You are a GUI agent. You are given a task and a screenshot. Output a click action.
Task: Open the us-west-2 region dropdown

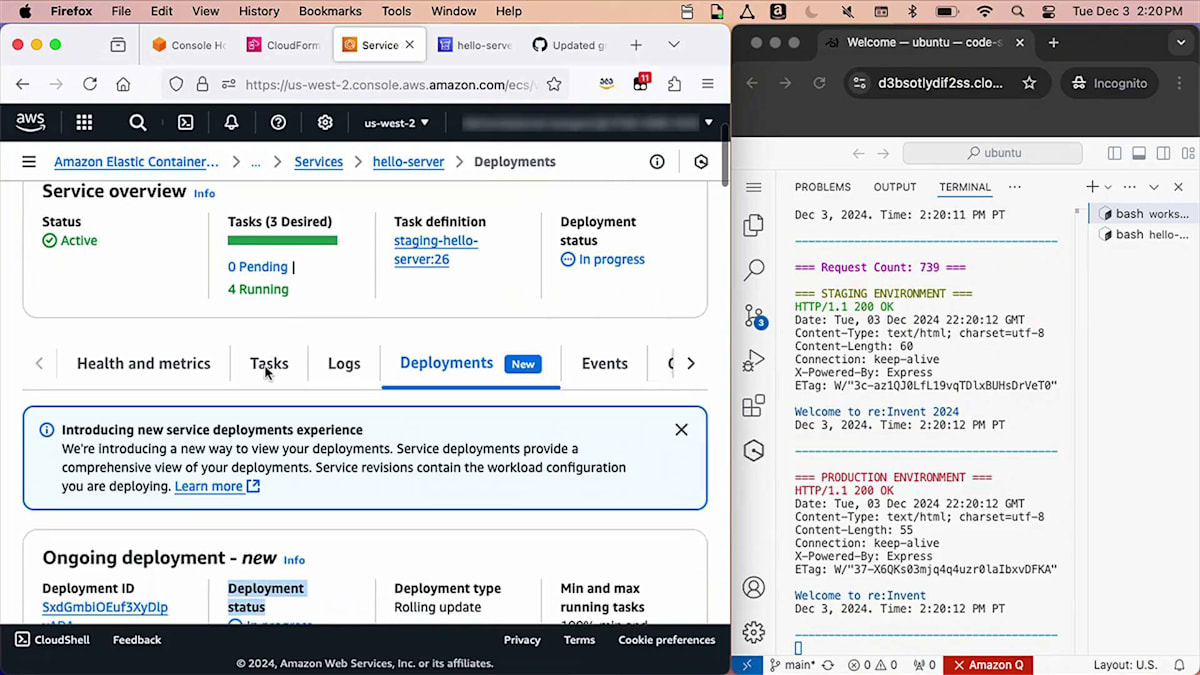point(396,123)
